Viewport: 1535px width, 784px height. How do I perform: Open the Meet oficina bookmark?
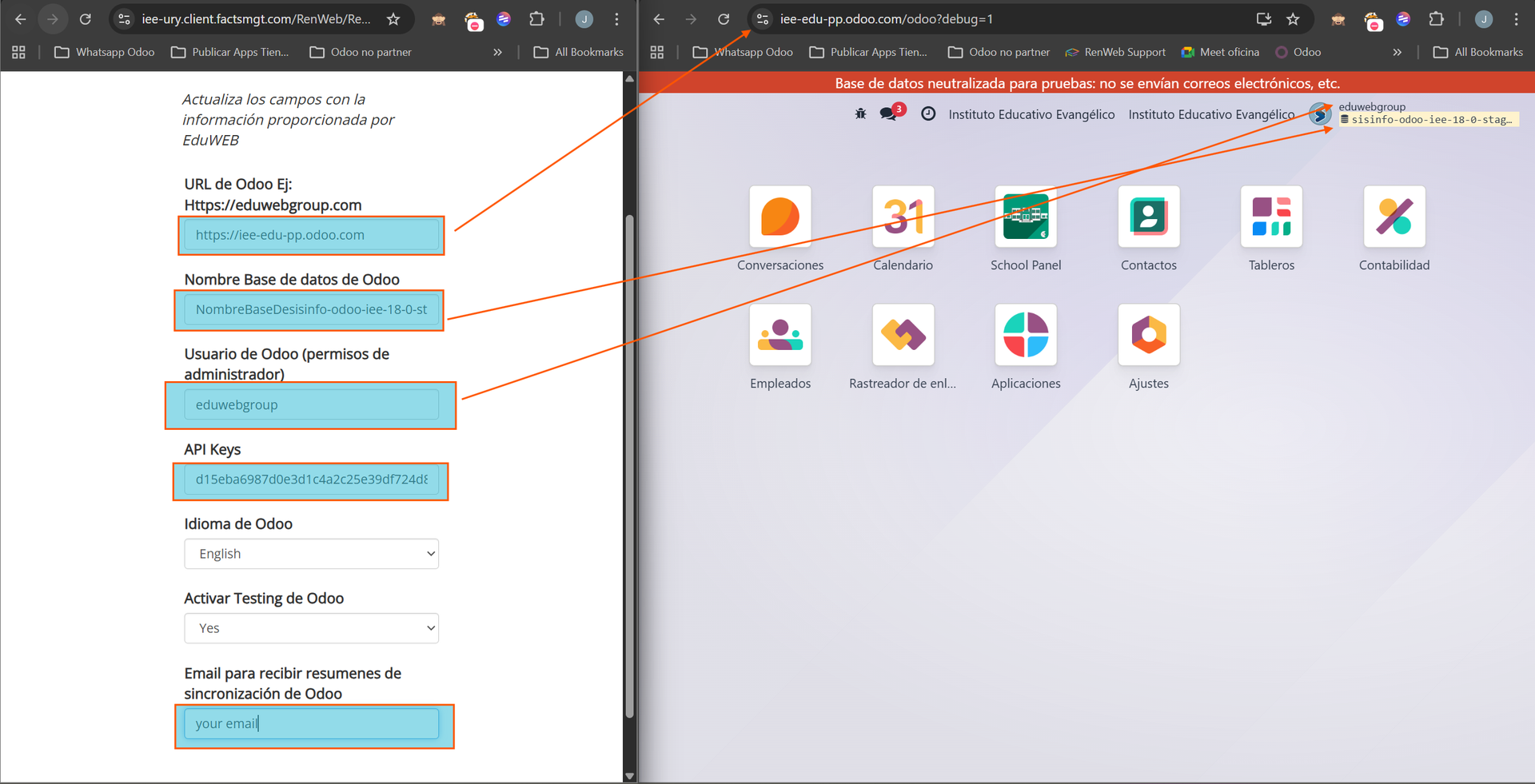[x=1220, y=52]
